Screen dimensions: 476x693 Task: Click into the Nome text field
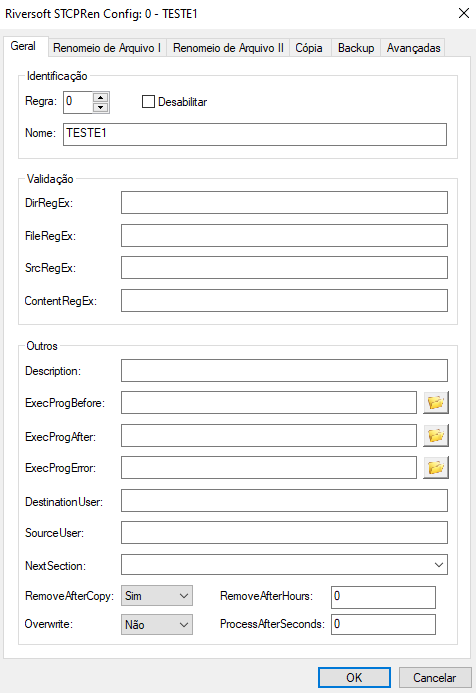click(x=255, y=134)
